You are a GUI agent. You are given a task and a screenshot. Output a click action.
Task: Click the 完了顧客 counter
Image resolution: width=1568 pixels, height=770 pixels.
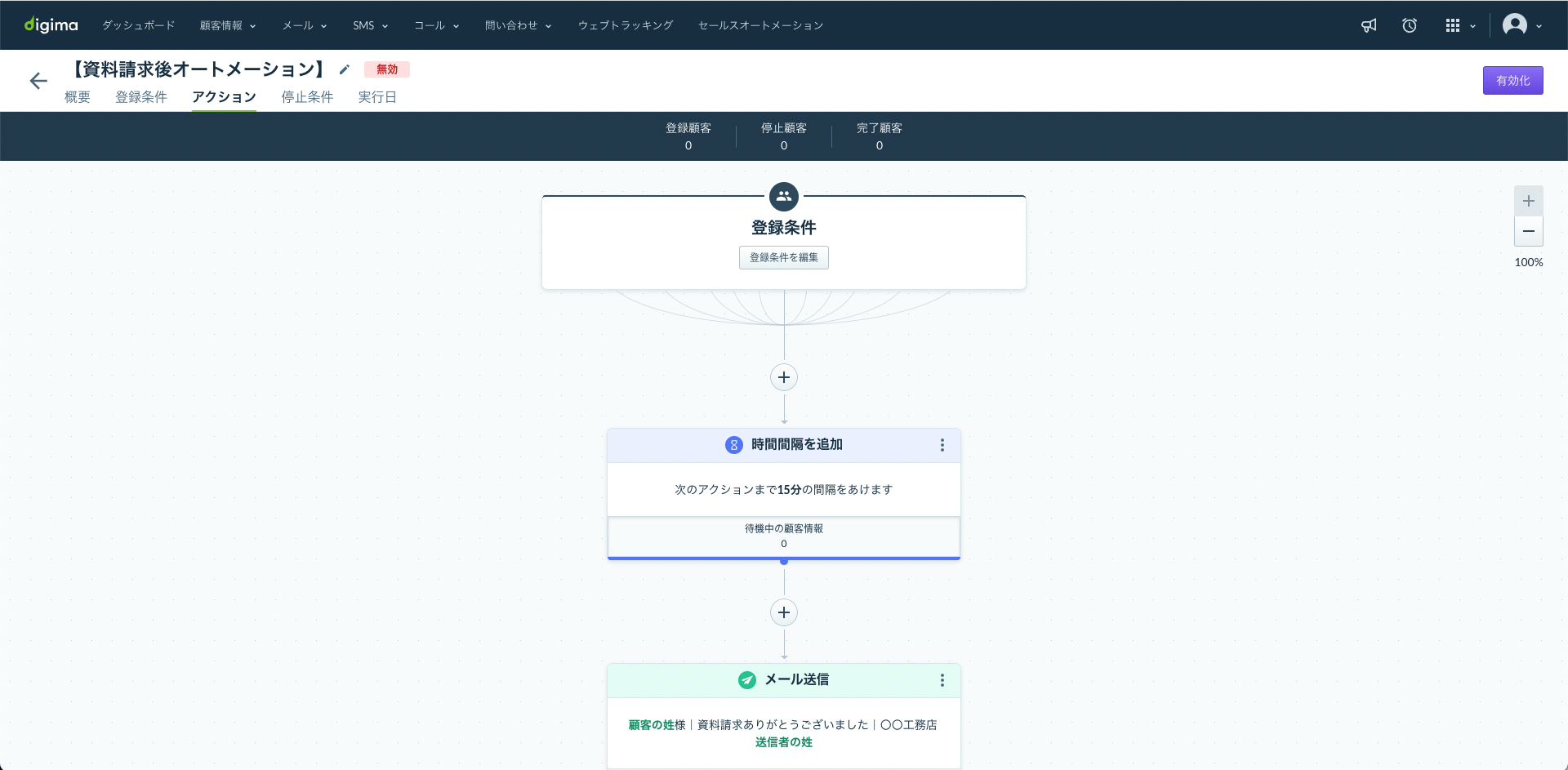pos(880,136)
